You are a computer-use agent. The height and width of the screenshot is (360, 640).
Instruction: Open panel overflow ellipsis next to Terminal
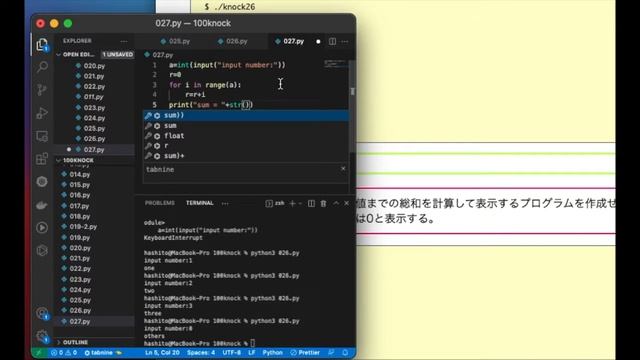[225, 203]
